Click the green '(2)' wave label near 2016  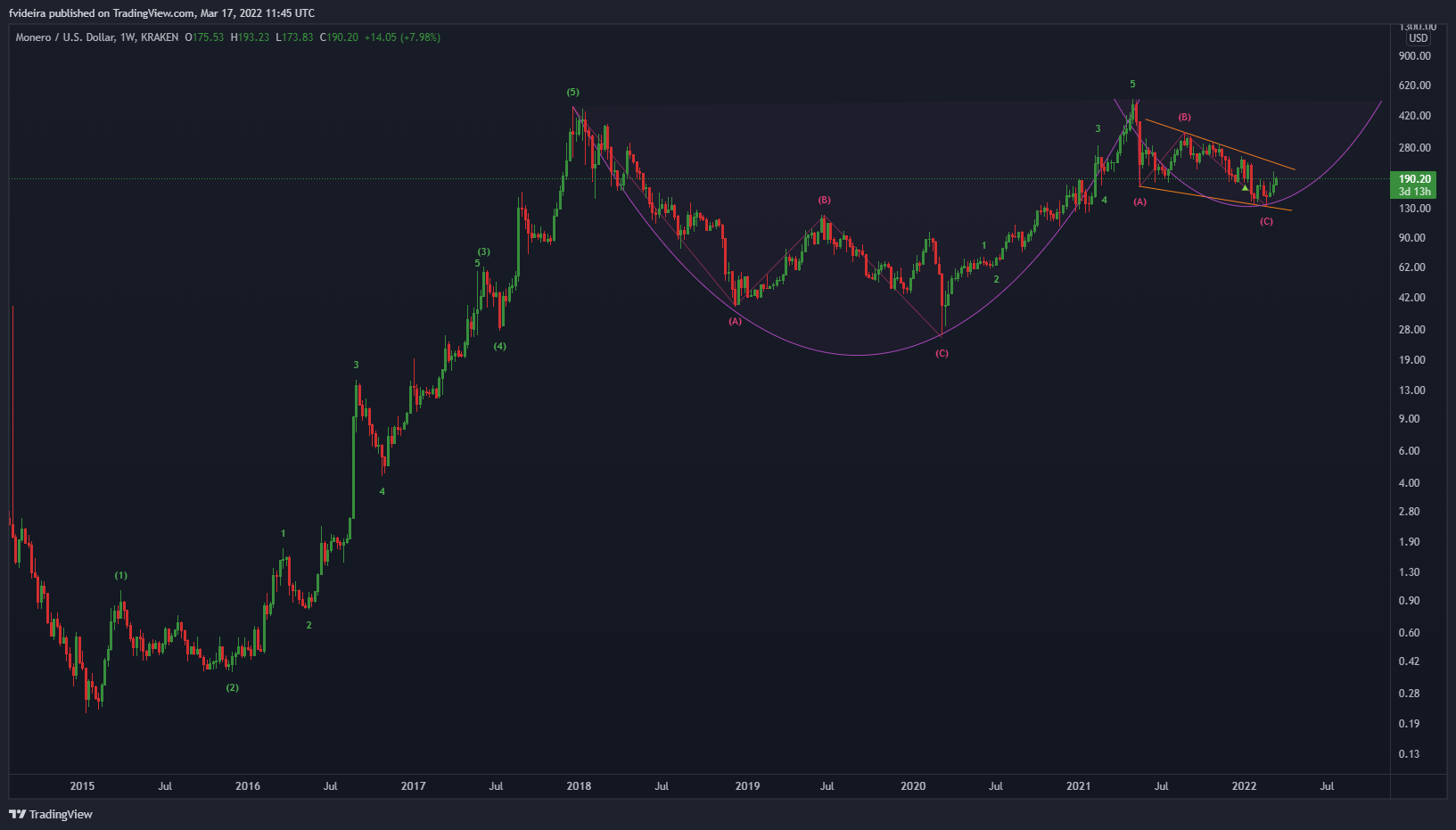[x=232, y=687]
